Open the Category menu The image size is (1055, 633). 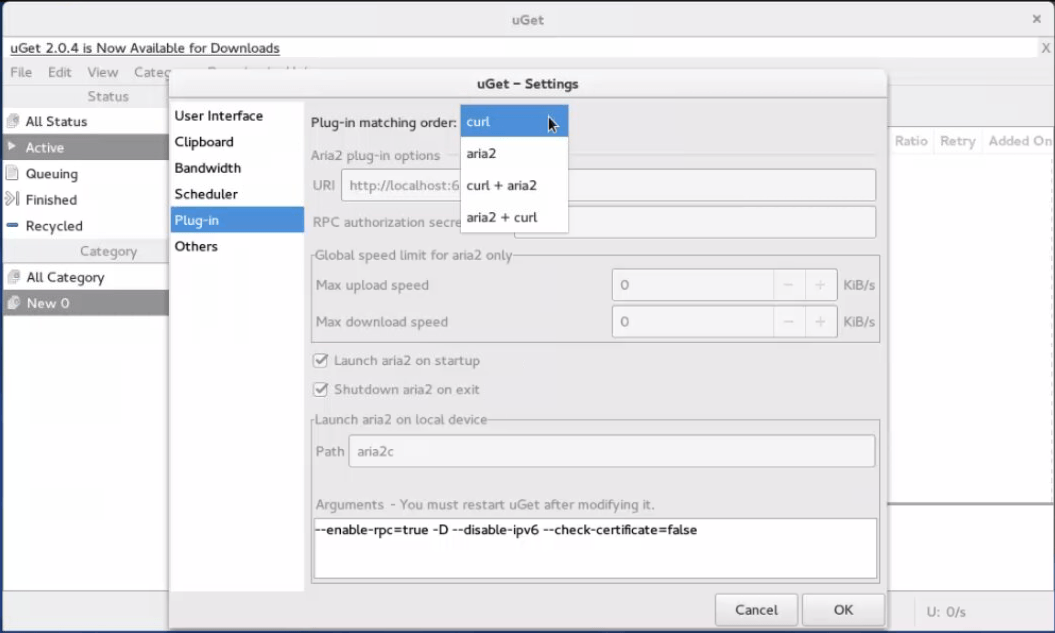click(151, 72)
